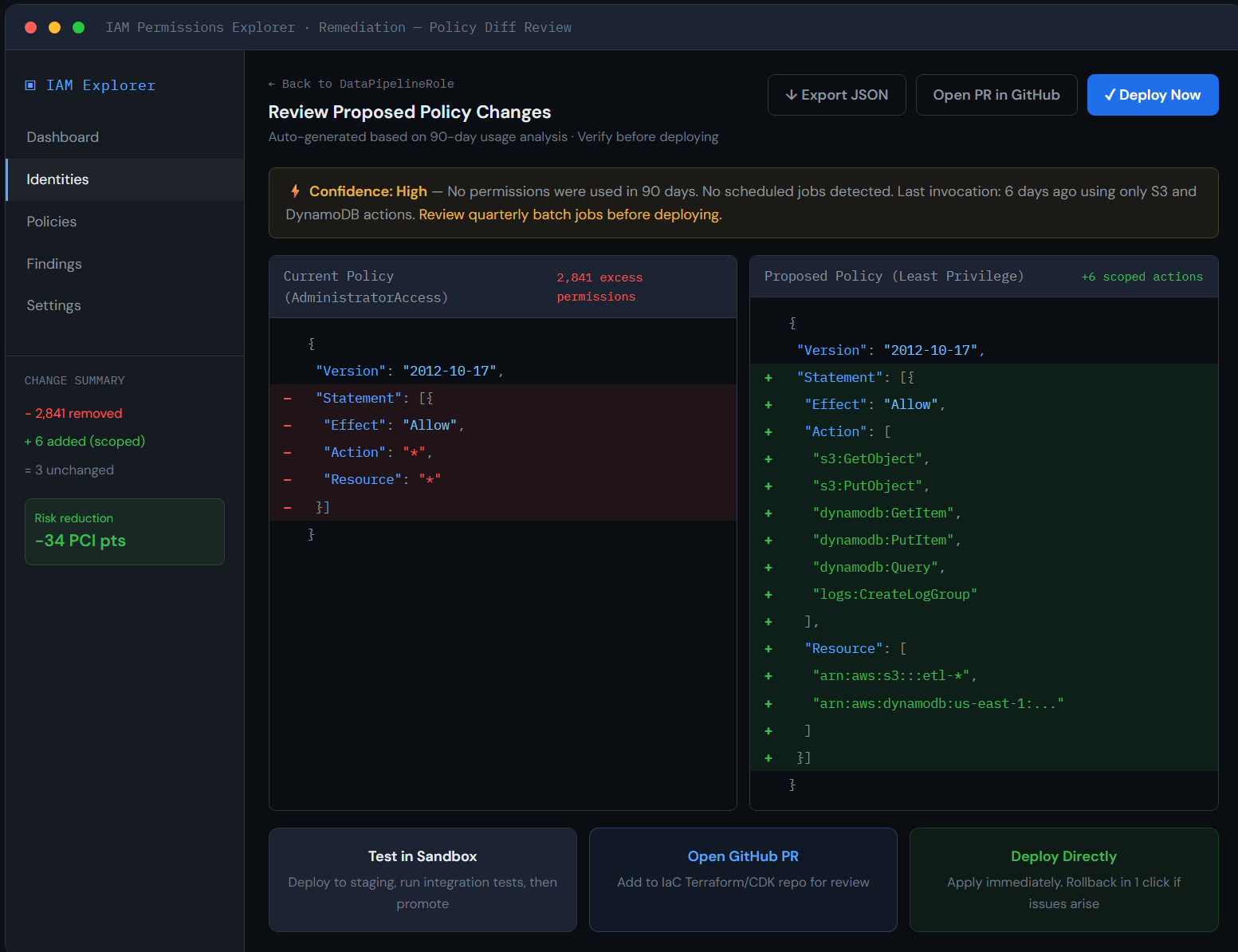This screenshot has height=952, width=1238.
Task: Click the added "dynamodb:Query" line
Action: (x=984, y=567)
